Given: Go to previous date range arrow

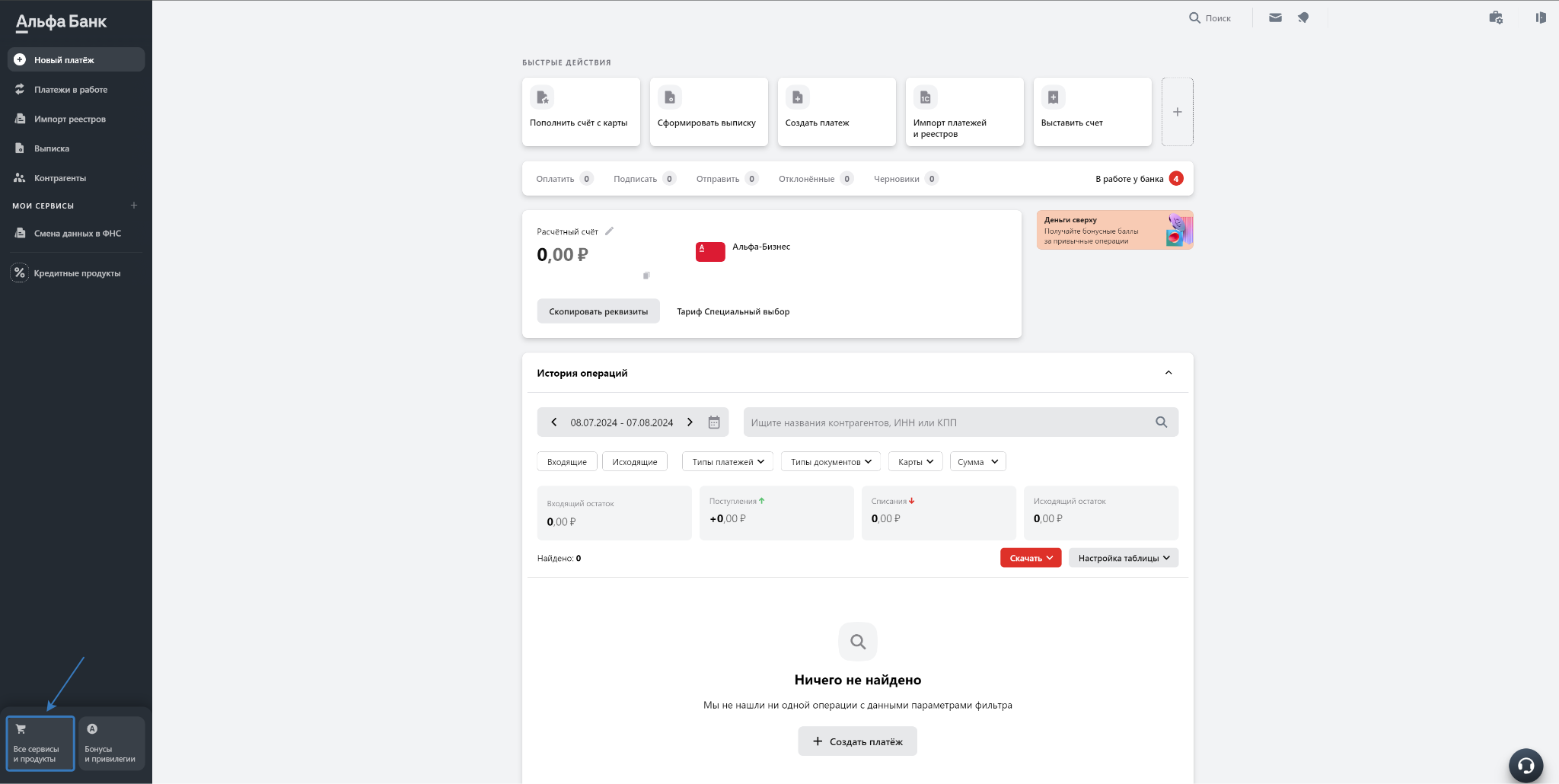Looking at the screenshot, I should coord(554,422).
